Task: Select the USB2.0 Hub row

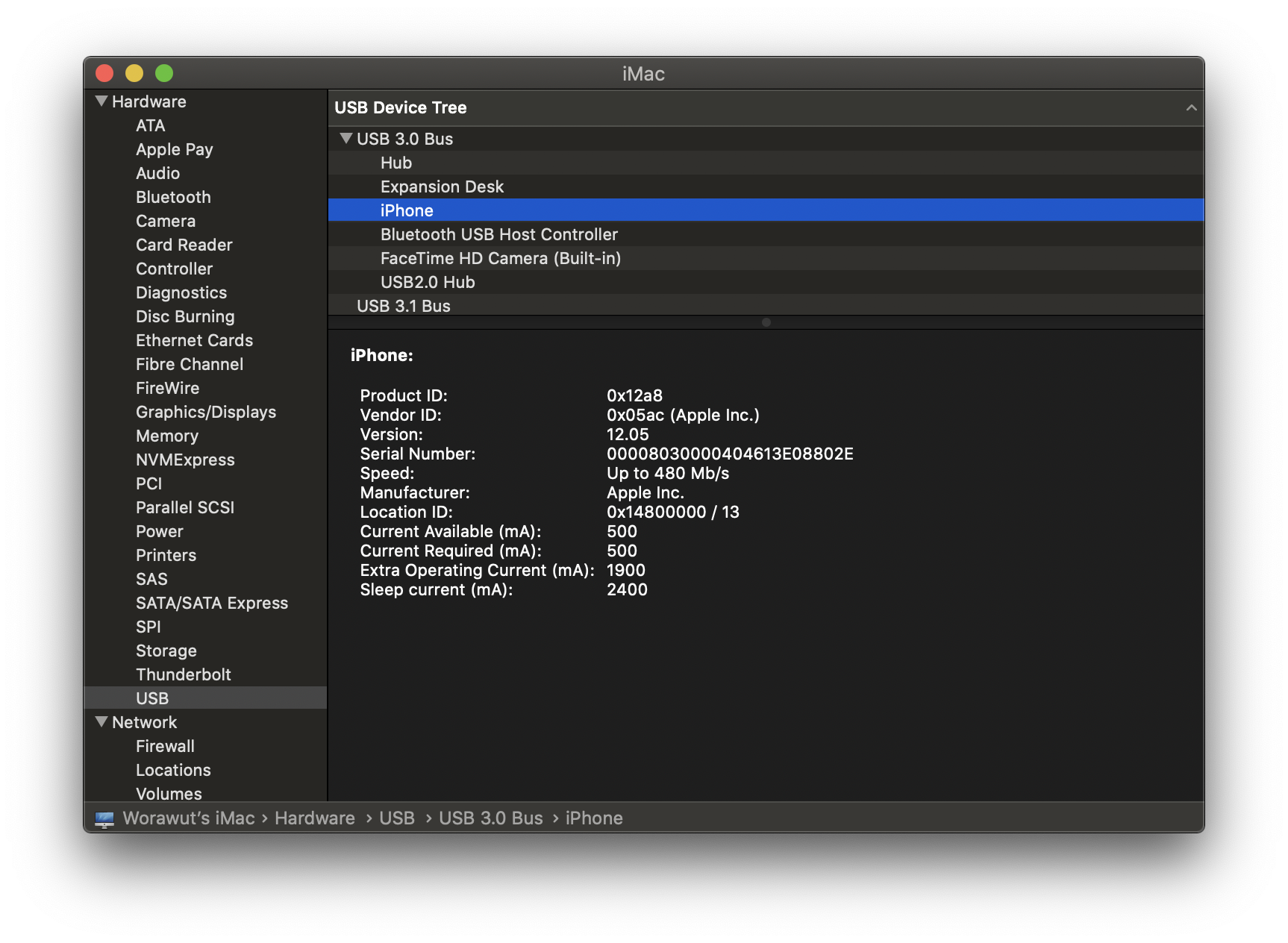Action: (x=766, y=282)
